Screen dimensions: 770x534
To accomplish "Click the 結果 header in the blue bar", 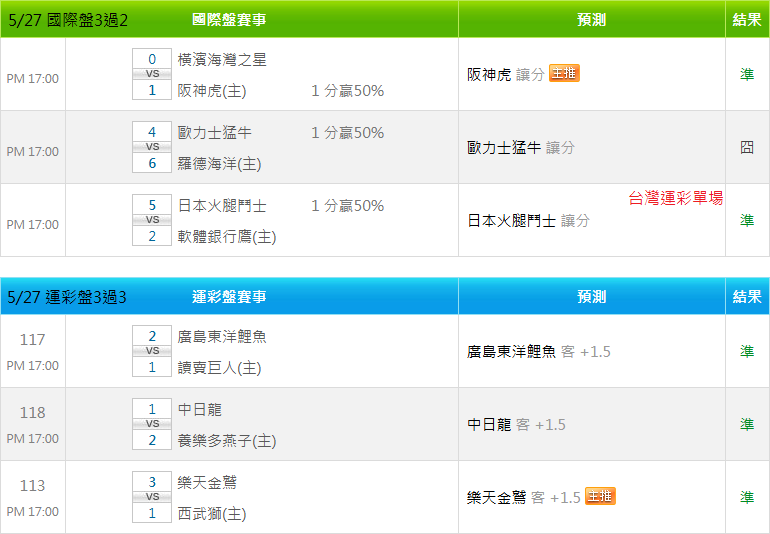I will [x=747, y=297].
